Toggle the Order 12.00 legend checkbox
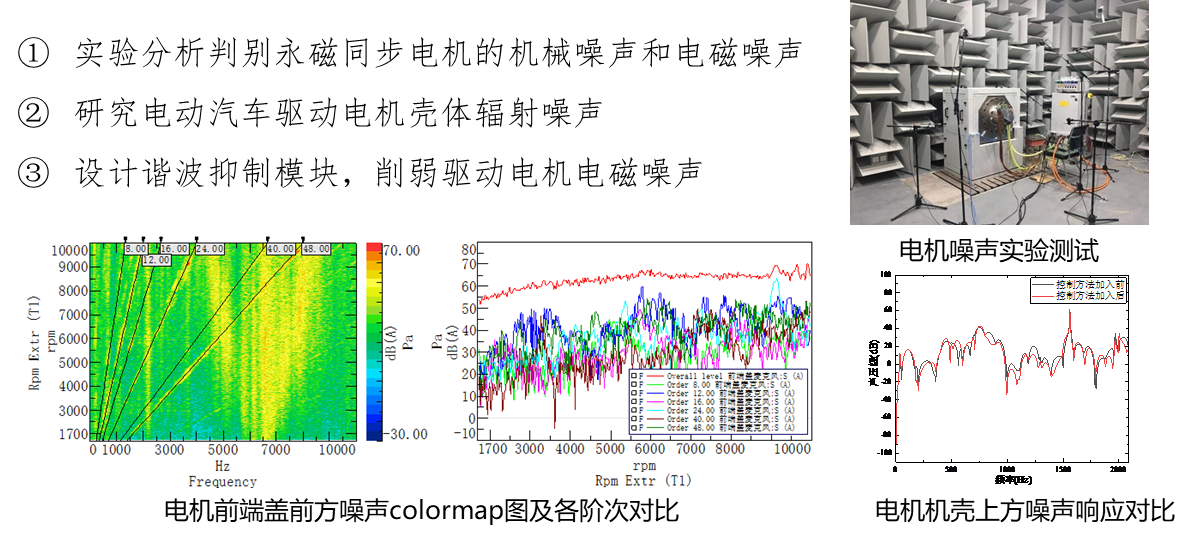Screen dimensions: 1201x541 (x=634, y=393)
